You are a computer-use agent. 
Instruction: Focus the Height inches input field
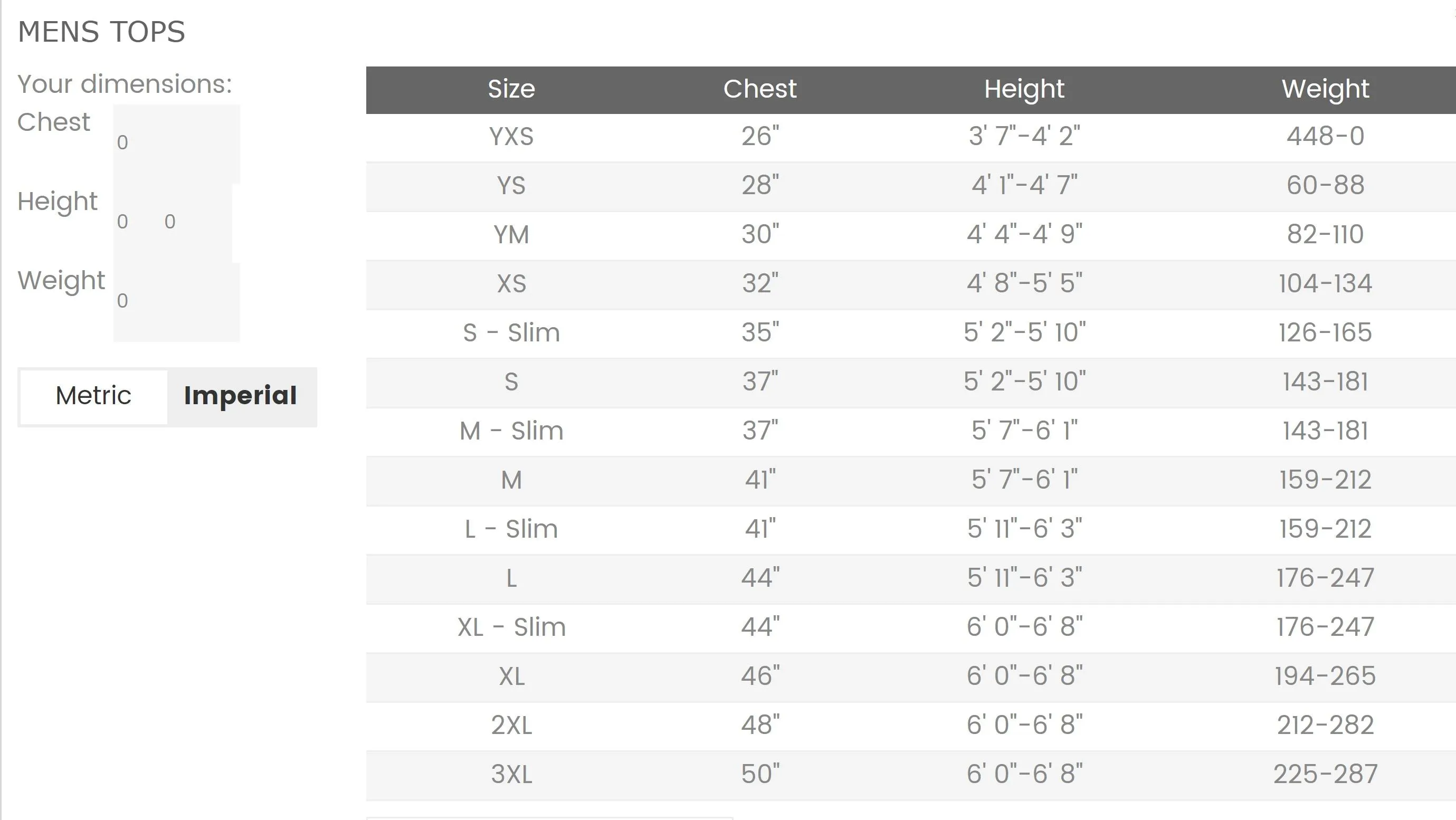coord(196,222)
